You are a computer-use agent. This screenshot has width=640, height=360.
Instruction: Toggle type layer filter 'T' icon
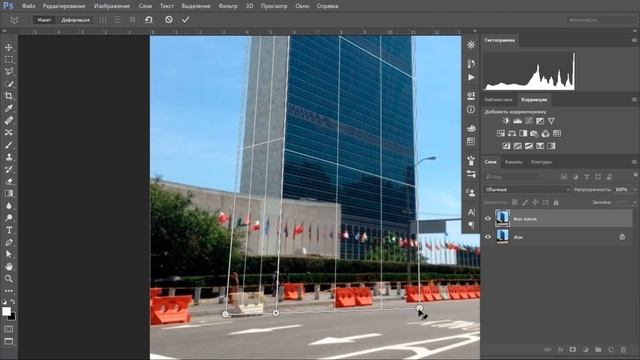click(x=587, y=177)
